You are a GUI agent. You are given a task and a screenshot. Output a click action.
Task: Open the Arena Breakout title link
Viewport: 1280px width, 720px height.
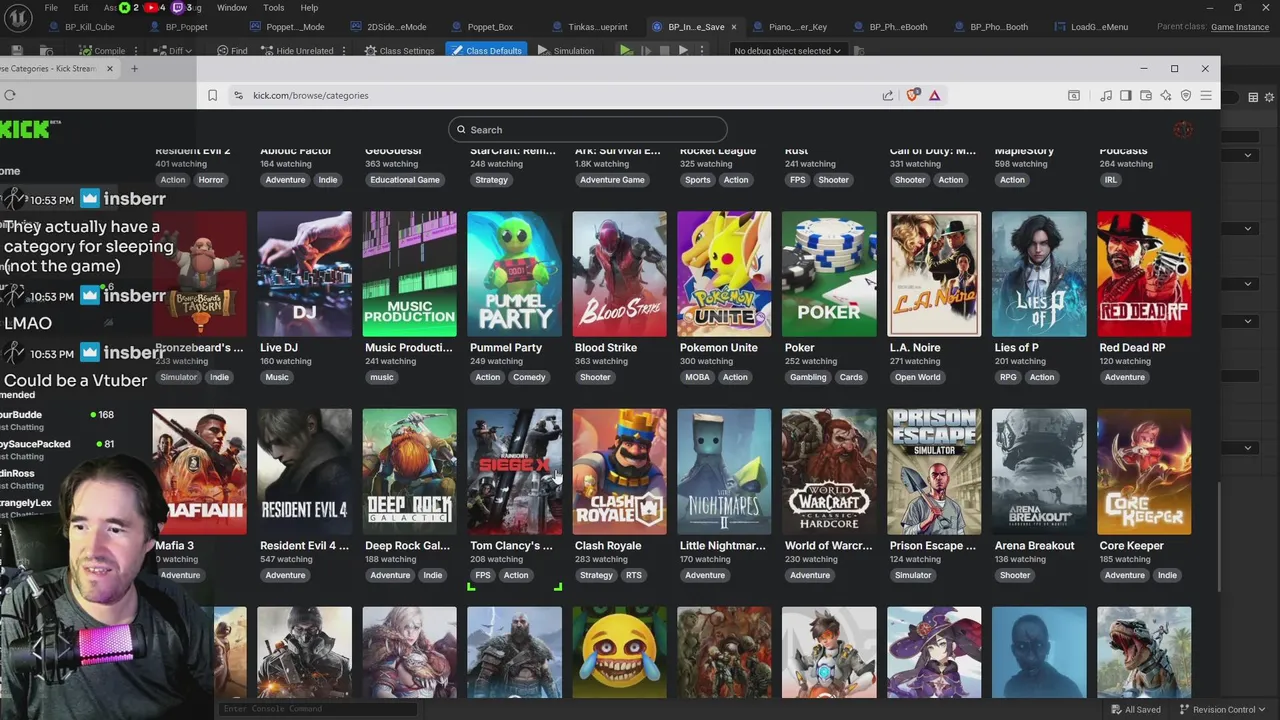pos(1035,546)
